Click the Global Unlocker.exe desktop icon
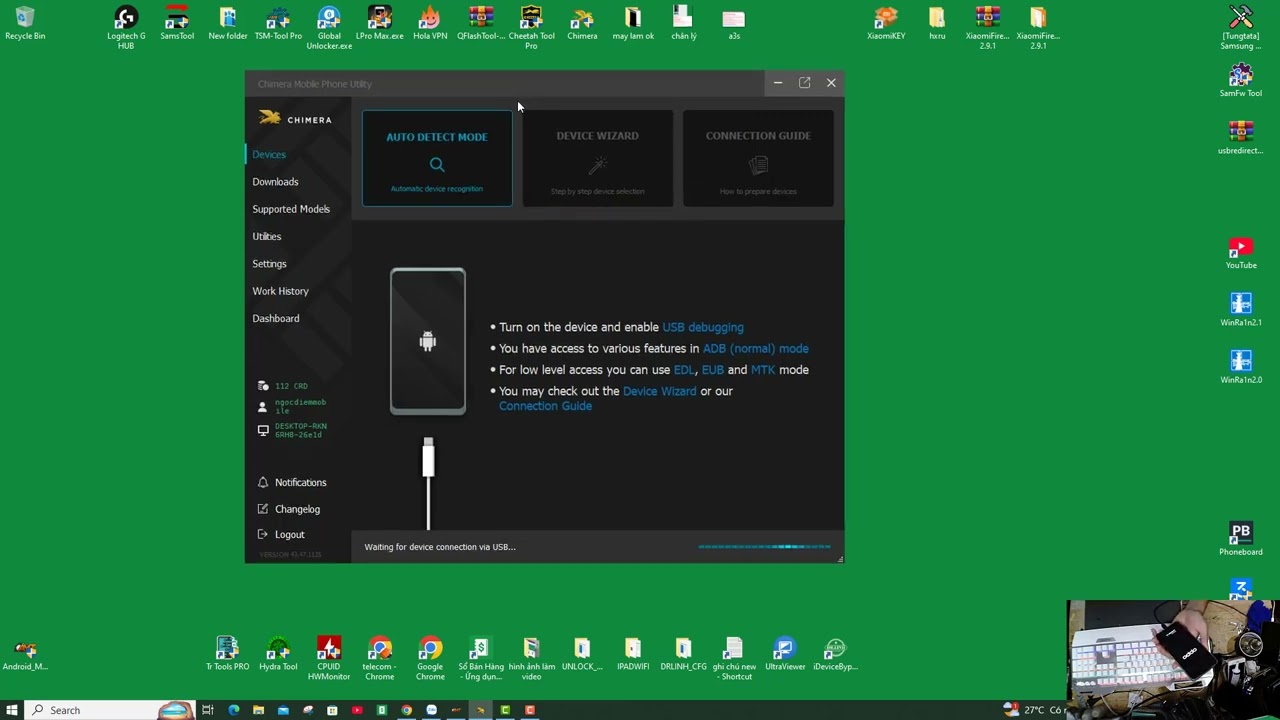Screen dimensions: 1280x720 (329, 28)
